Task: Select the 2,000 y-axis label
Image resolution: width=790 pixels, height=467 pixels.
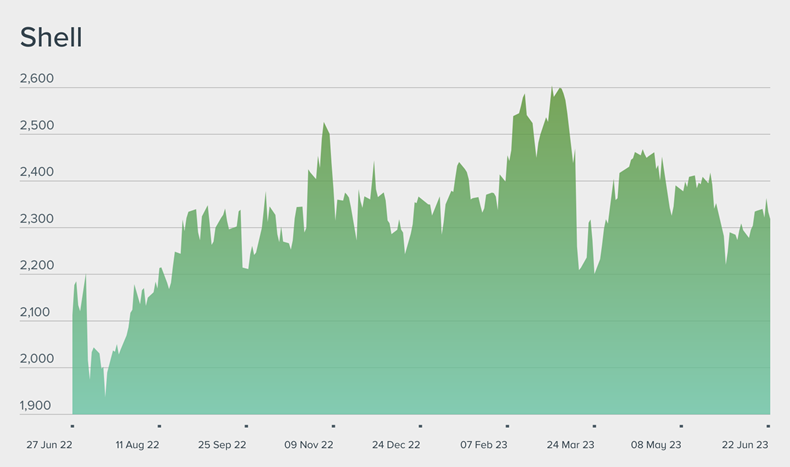Action: click(37, 359)
